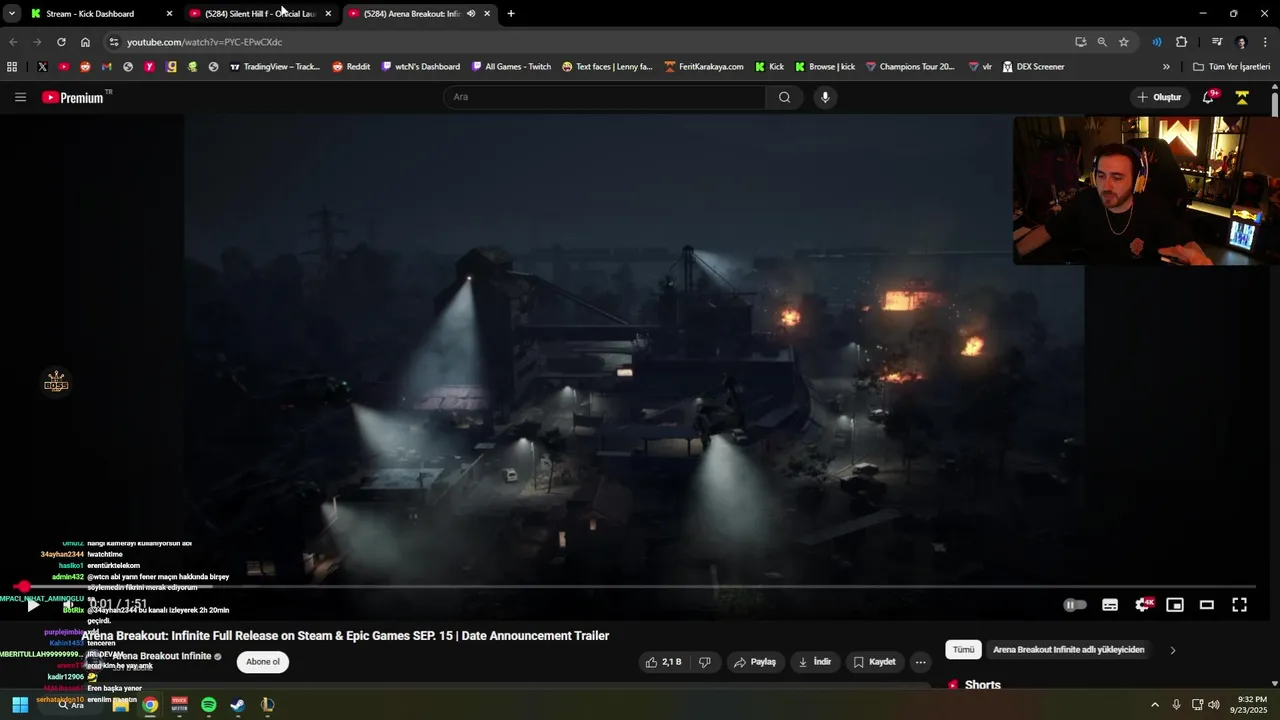Expand hidden bookmarks chevron
The height and width of the screenshot is (720, 1280).
click(x=1166, y=67)
